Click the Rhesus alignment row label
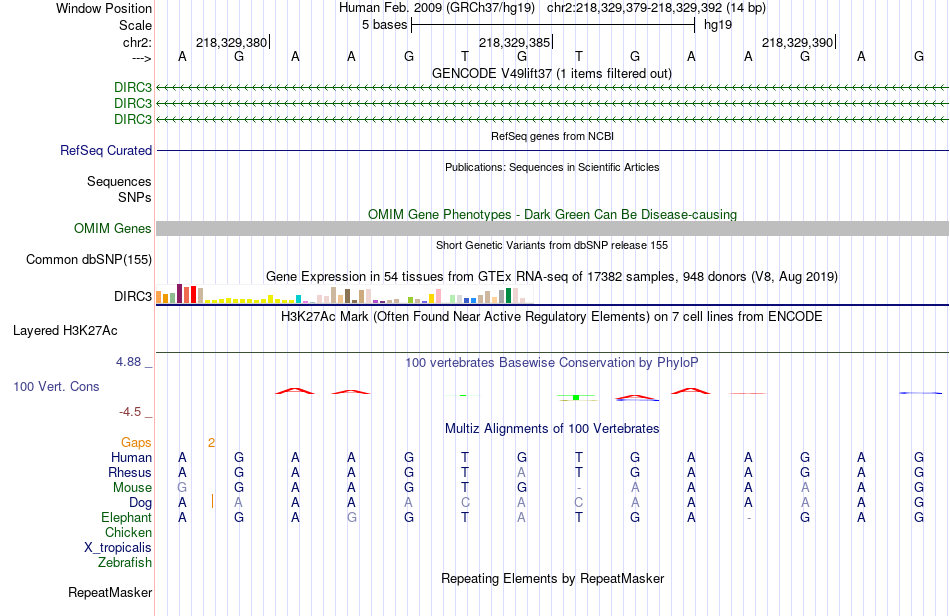The height and width of the screenshot is (616, 950). coord(130,472)
